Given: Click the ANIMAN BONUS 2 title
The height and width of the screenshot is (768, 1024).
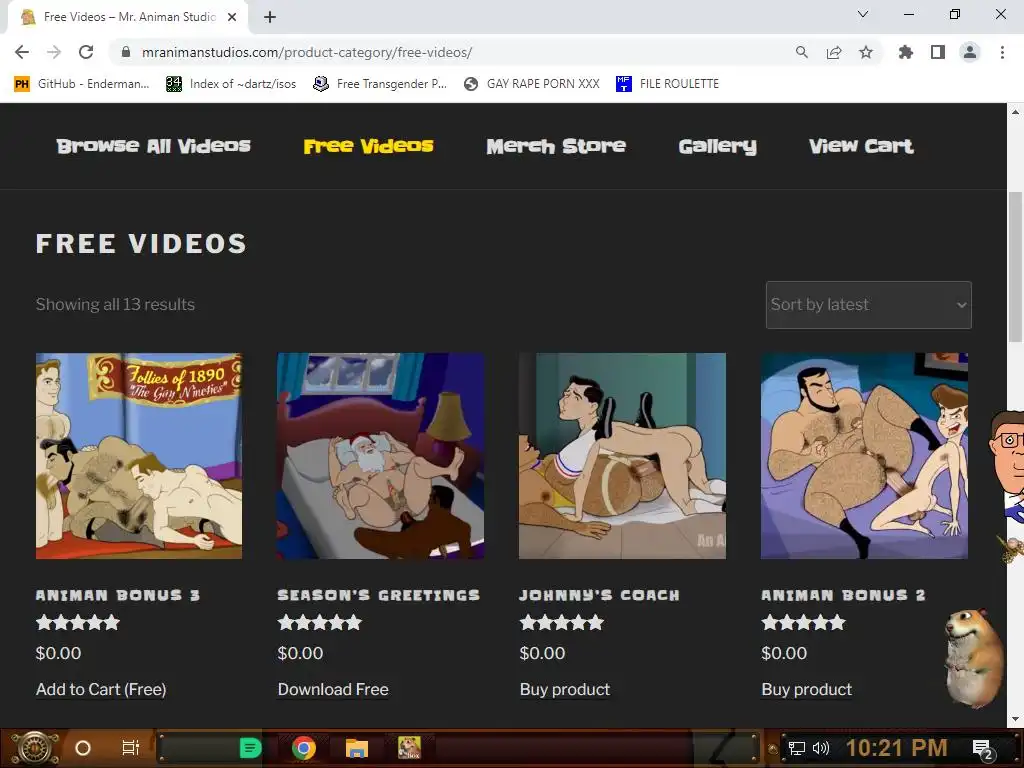Looking at the screenshot, I should (843, 595).
